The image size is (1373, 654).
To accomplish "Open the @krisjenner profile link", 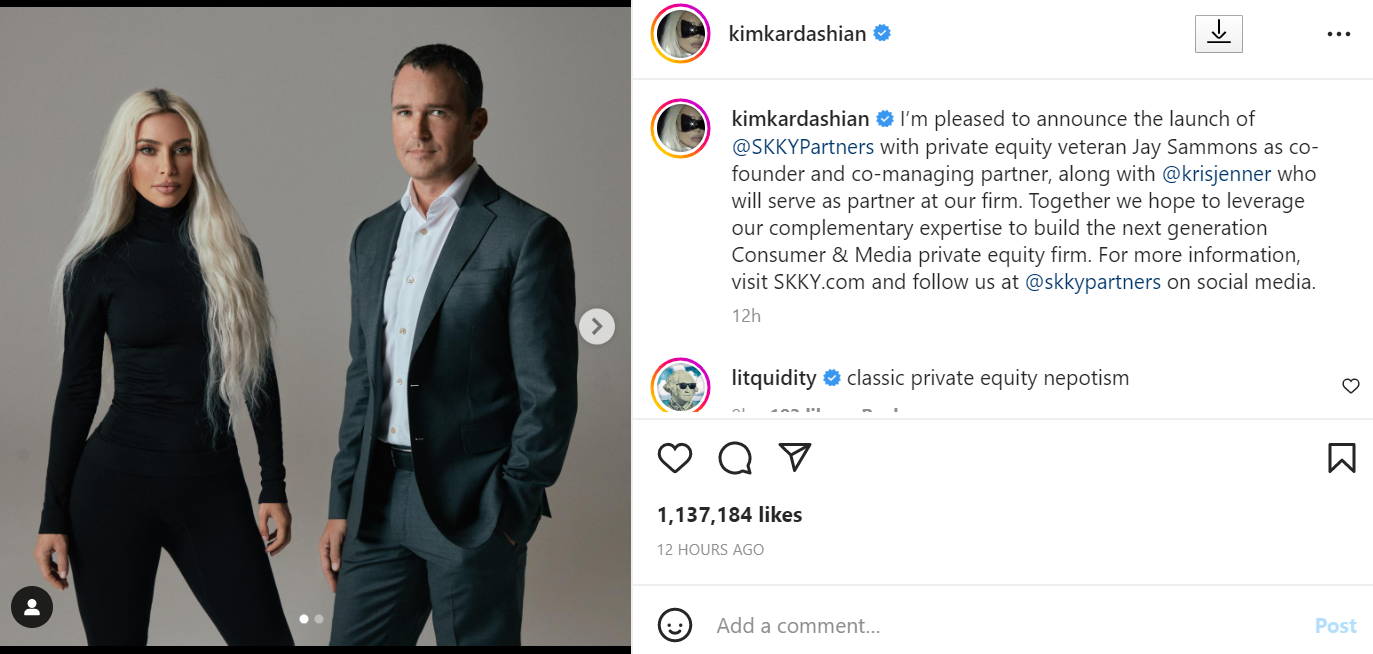I will [x=1216, y=174].
